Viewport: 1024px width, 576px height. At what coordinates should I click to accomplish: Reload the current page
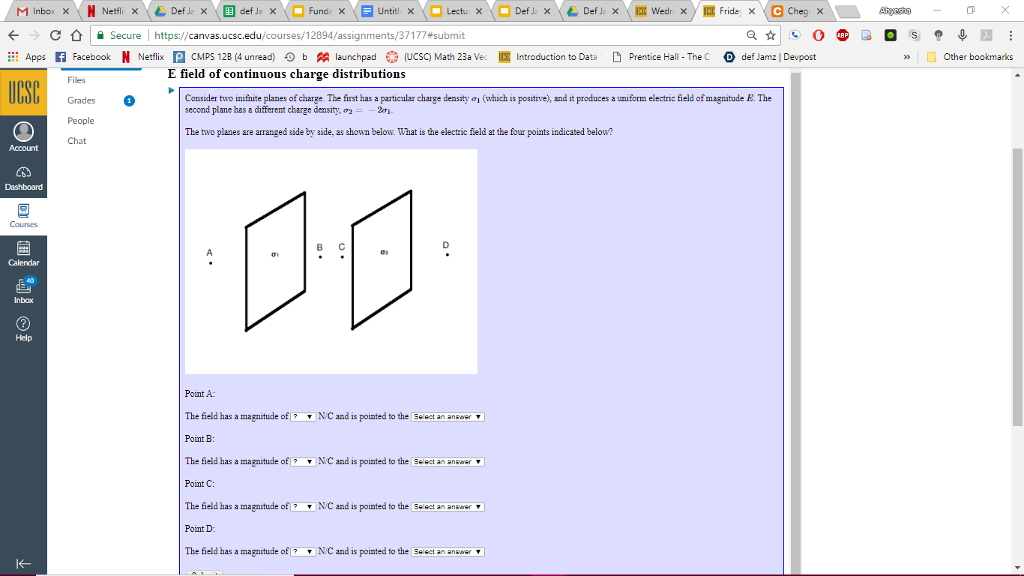point(56,35)
